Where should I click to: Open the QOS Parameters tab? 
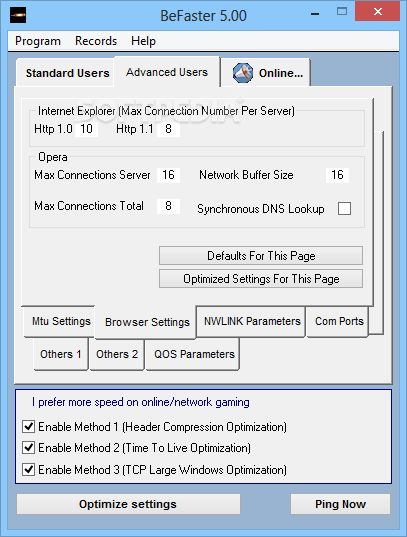(x=194, y=354)
